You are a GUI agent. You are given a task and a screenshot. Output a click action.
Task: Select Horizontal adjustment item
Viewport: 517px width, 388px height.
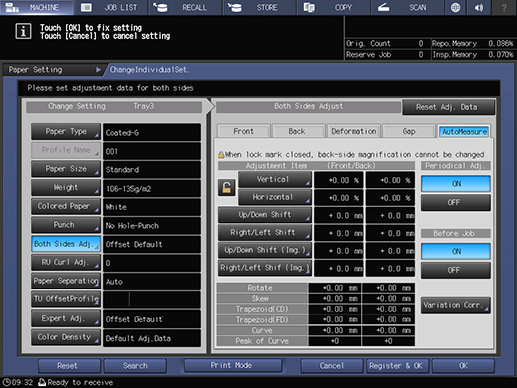275,197
